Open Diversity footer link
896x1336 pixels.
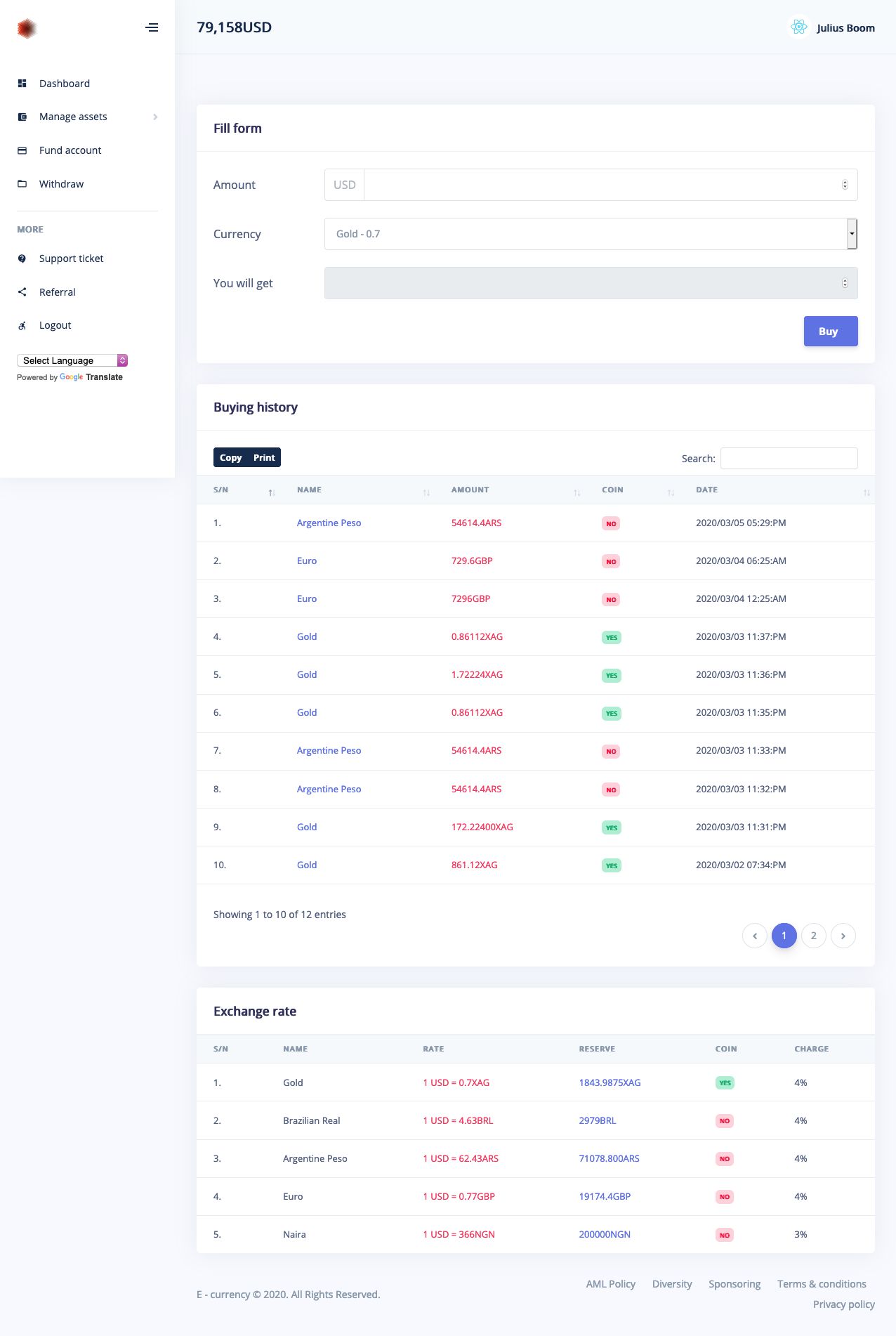click(x=672, y=1284)
